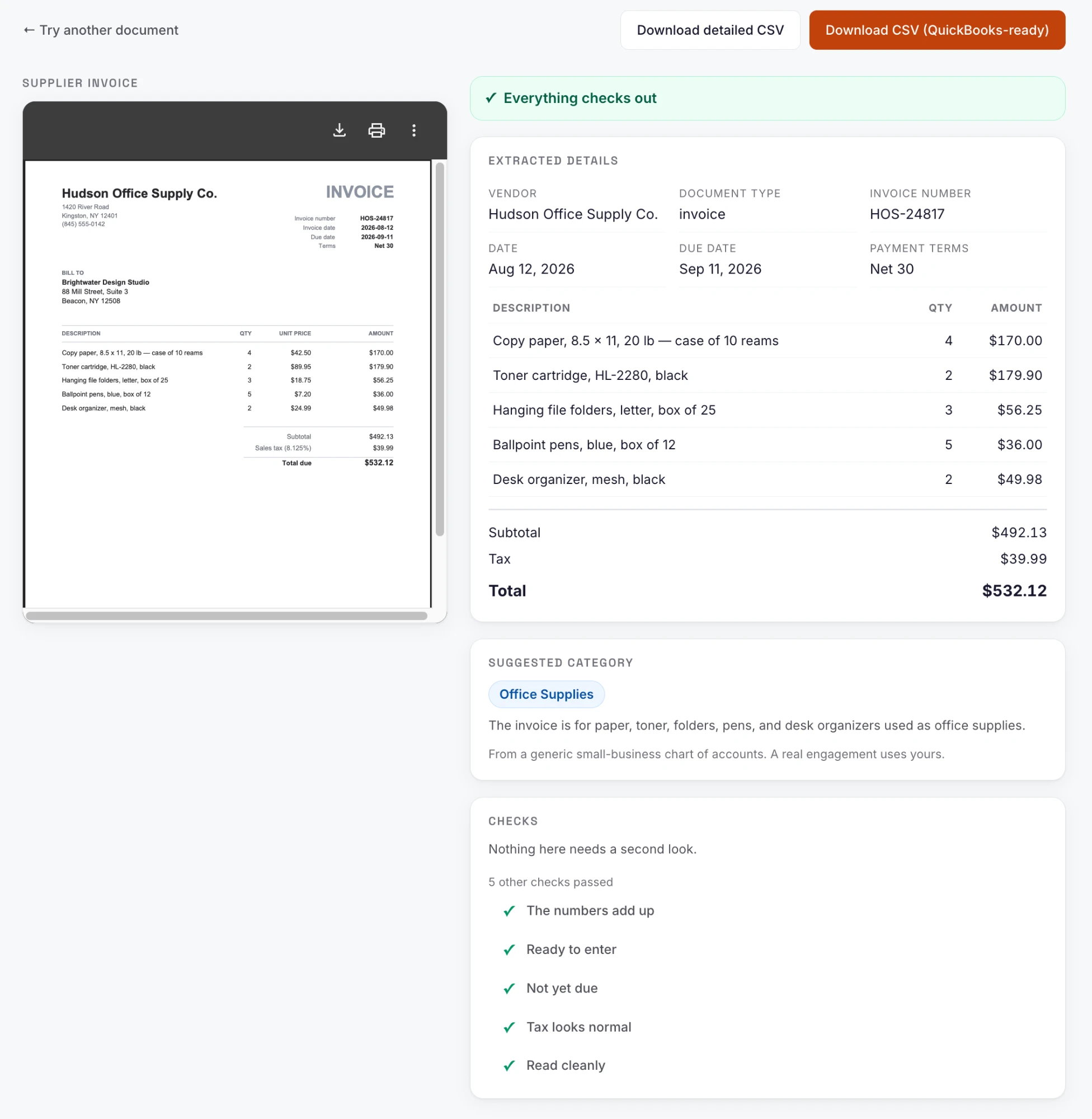Click the Desk organizer, mesh, black row
The image size is (1092, 1119).
coord(768,479)
